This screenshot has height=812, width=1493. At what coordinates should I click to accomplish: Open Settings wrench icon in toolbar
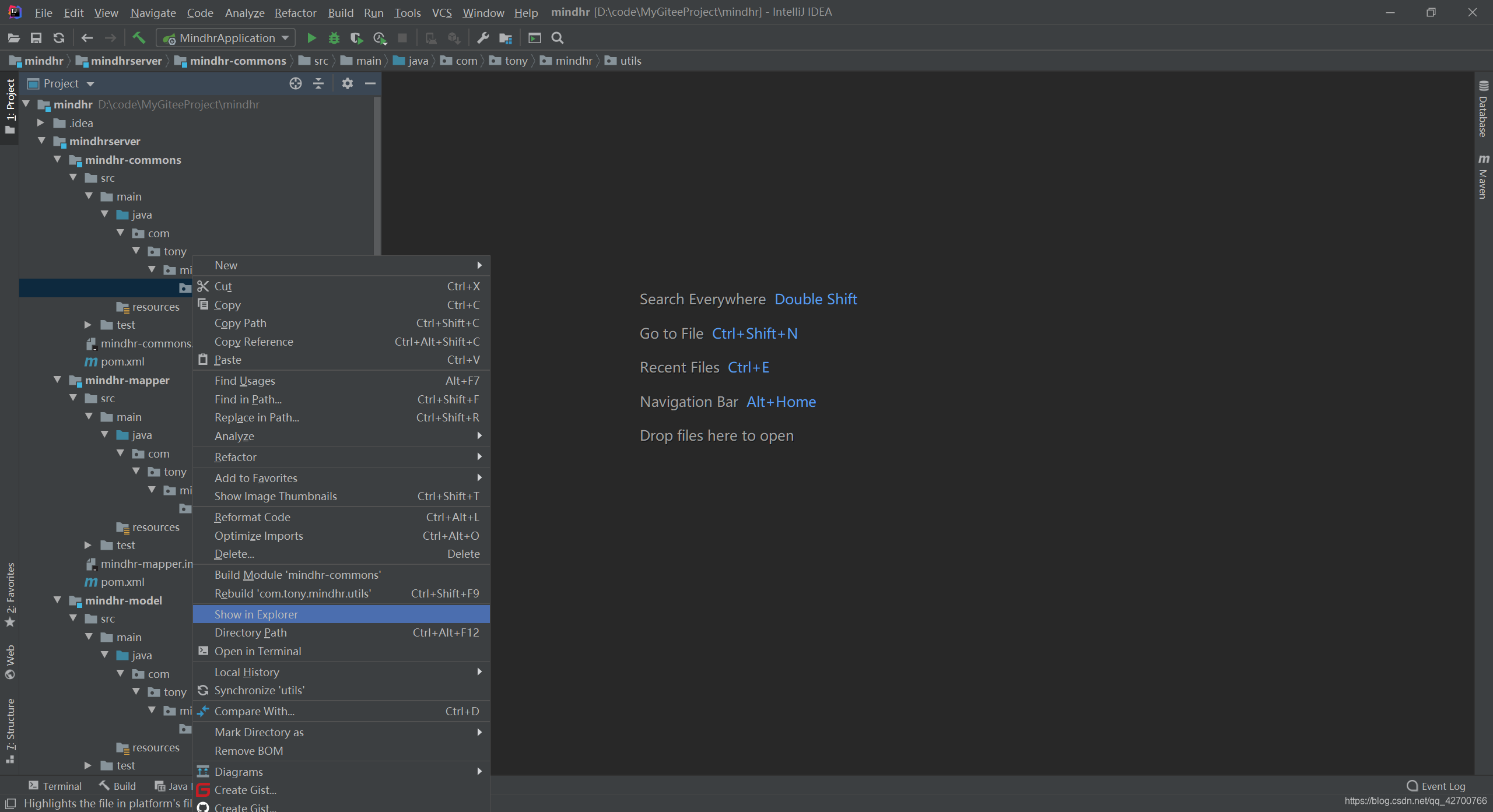click(x=483, y=38)
